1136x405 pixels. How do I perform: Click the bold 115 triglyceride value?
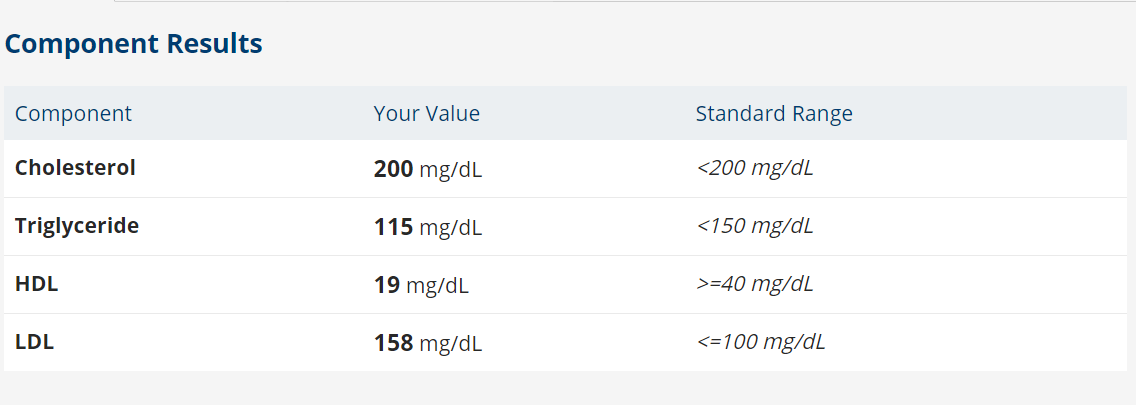click(393, 227)
